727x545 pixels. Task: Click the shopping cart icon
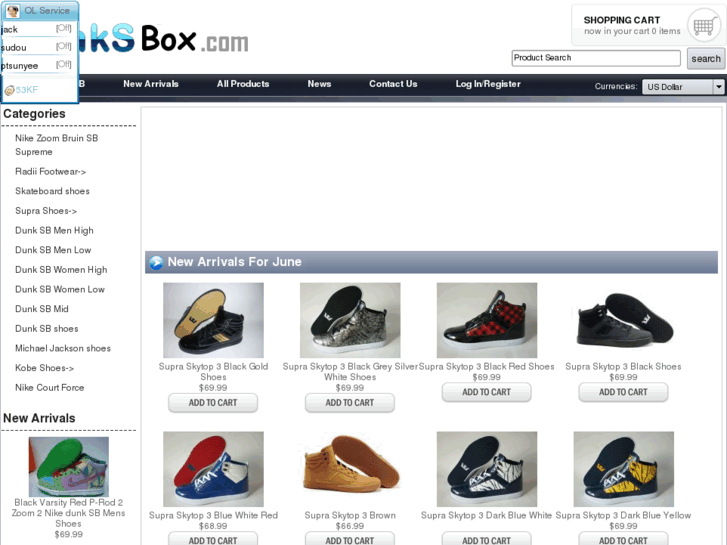point(703,26)
